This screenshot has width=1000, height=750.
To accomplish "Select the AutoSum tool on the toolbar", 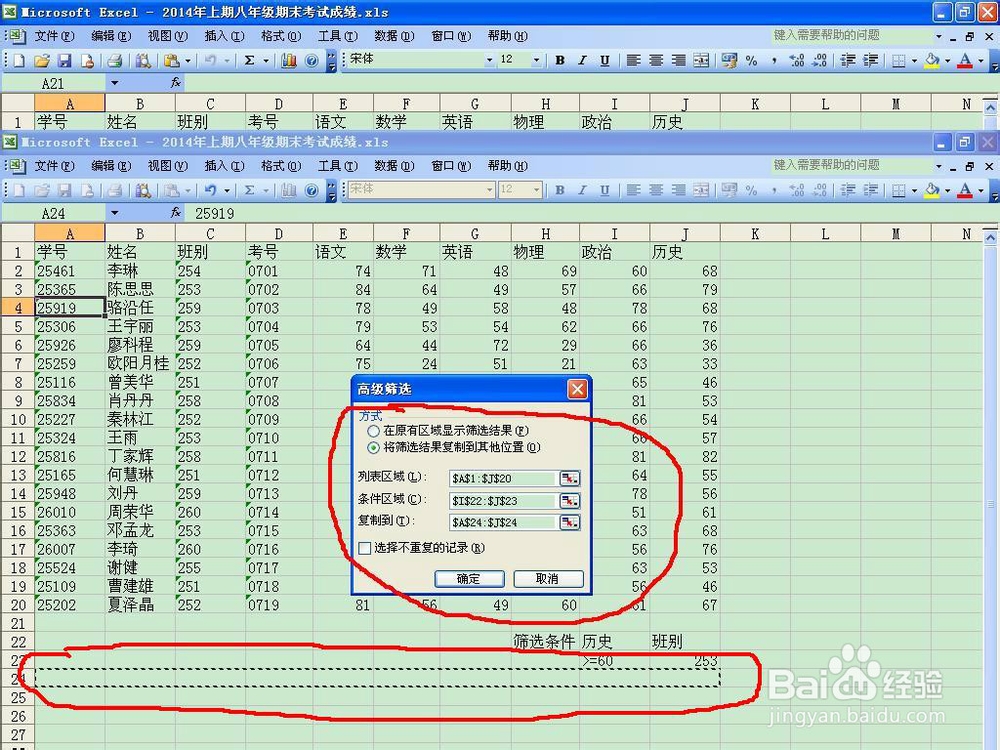I will click(250, 191).
